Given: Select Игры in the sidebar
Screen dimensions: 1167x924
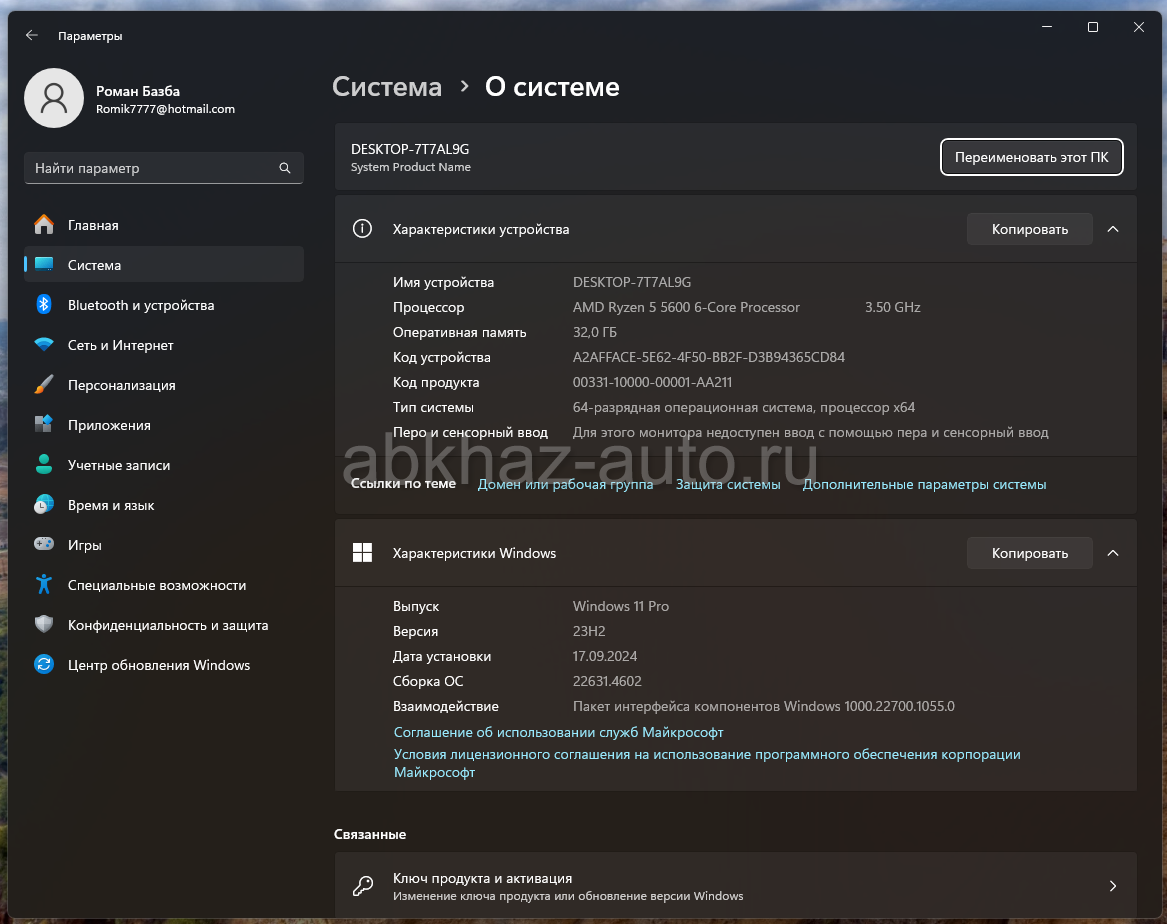Looking at the screenshot, I should point(164,545).
